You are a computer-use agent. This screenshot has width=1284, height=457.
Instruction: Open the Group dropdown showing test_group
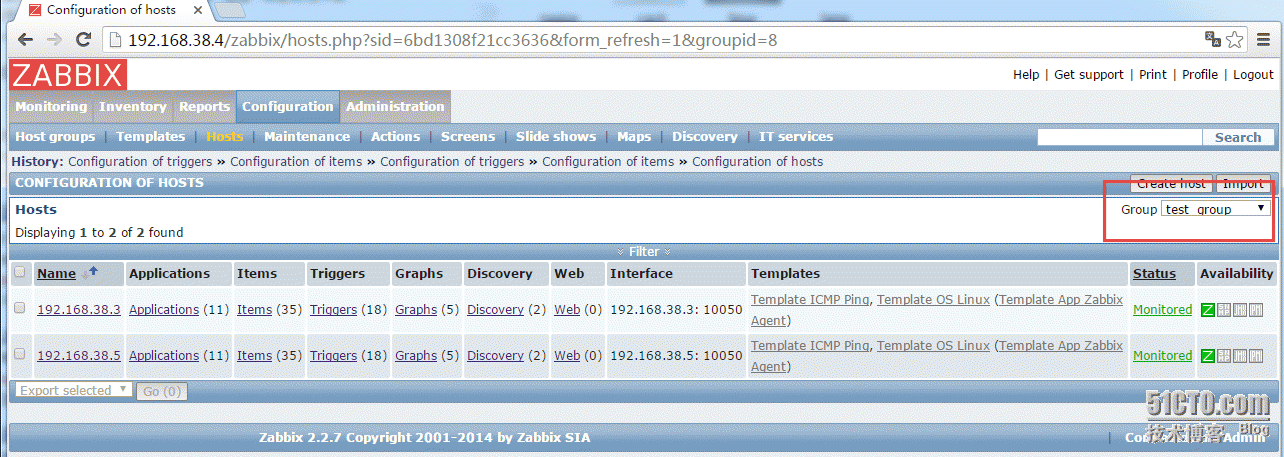[x=1216, y=209]
